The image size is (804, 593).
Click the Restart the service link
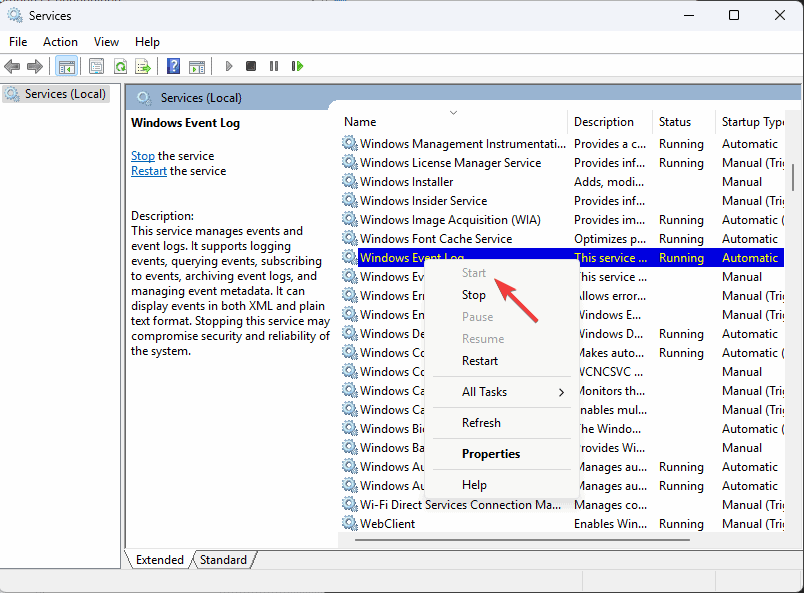pyautogui.click(x=149, y=171)
